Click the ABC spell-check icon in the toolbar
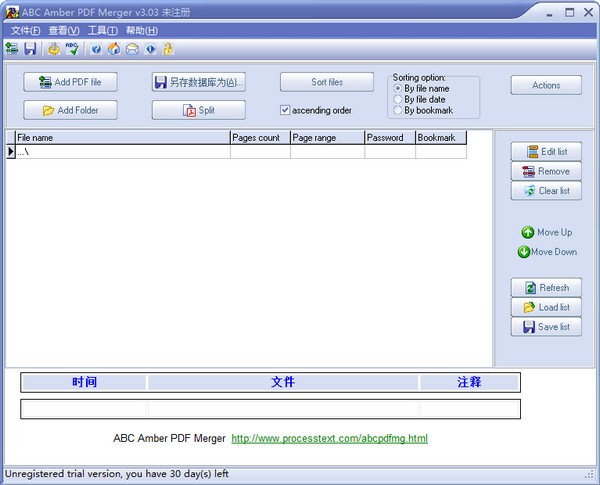600x485 pixels. click(72, 49)
